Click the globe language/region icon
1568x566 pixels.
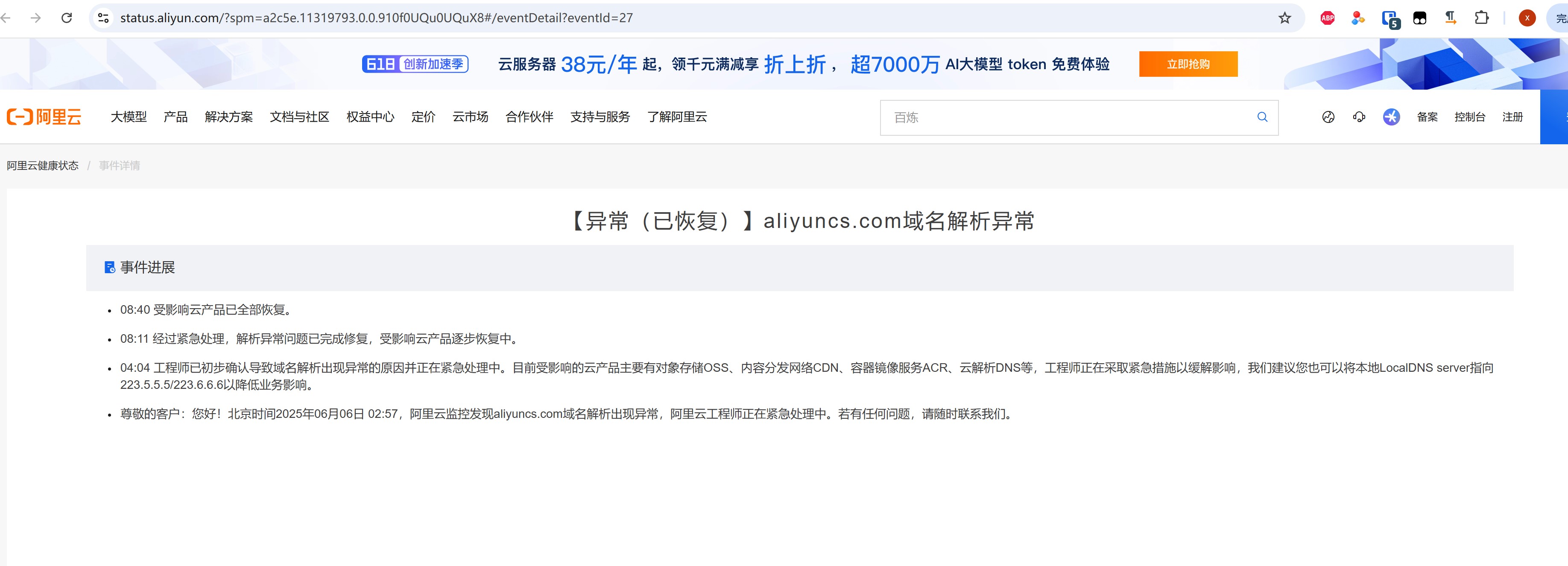coord(1328,117)
